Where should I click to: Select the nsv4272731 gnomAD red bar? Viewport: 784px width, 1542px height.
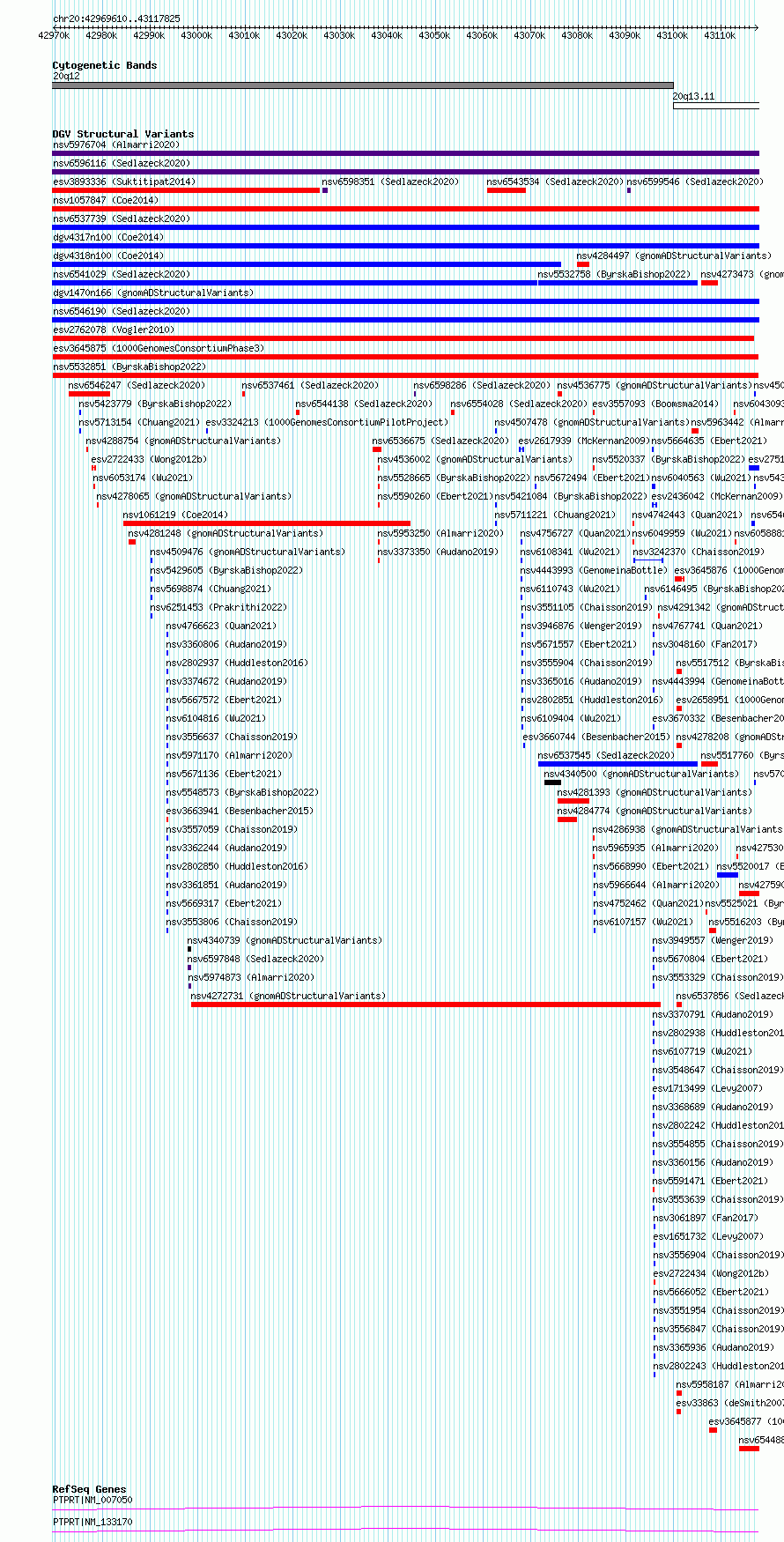click(x=425, y=1005)
